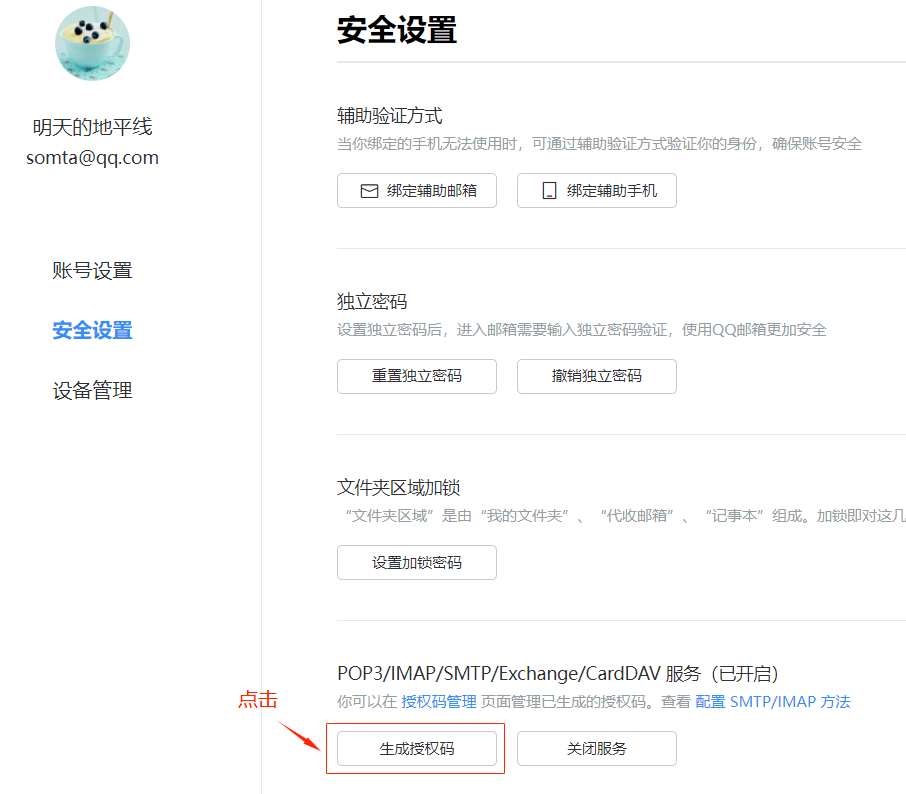Image resolution: width=906 pixels, height=794 pixels.
Task: Click the 独立密码 section heading
Action: point(372,302)
